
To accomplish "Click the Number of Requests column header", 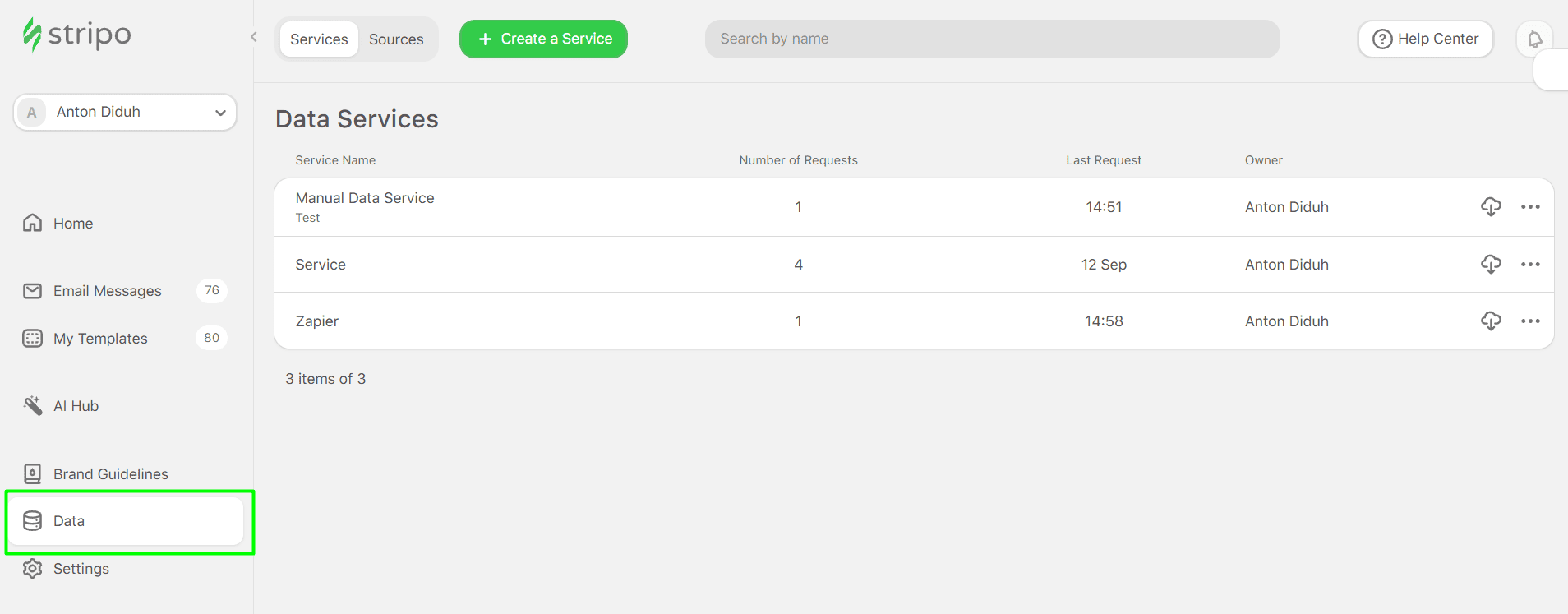I will point(798,160).
